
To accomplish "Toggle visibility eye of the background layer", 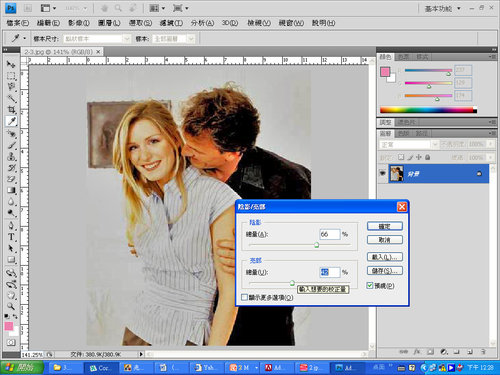I will pyautogui.click(x=383, y=173).
